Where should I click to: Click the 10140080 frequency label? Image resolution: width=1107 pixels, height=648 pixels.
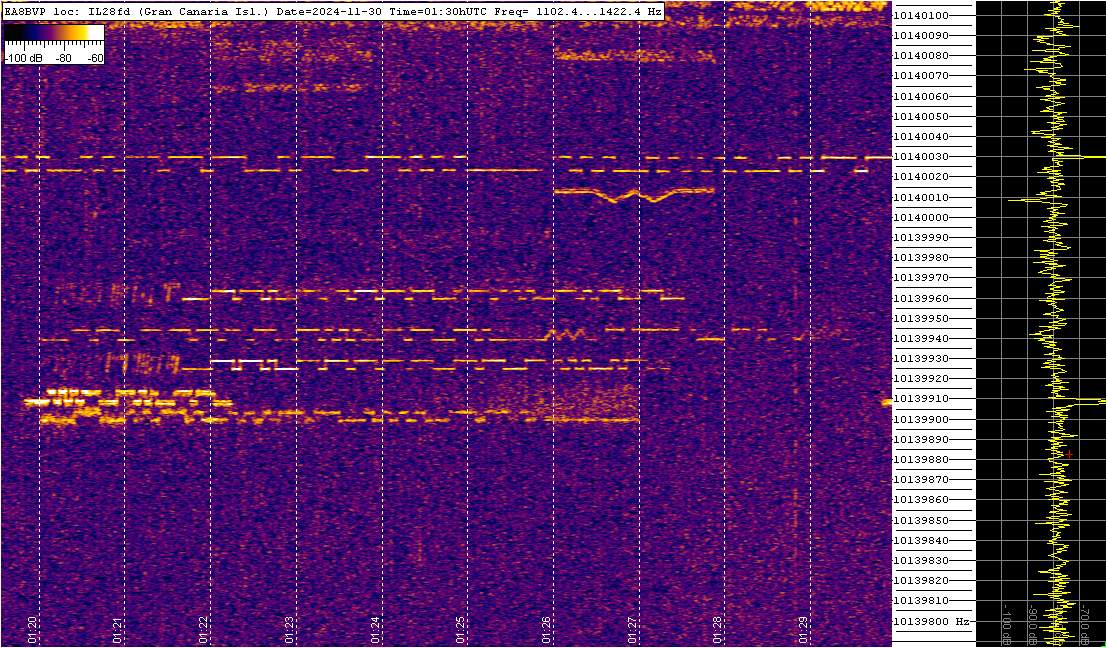tap(921, 56)
